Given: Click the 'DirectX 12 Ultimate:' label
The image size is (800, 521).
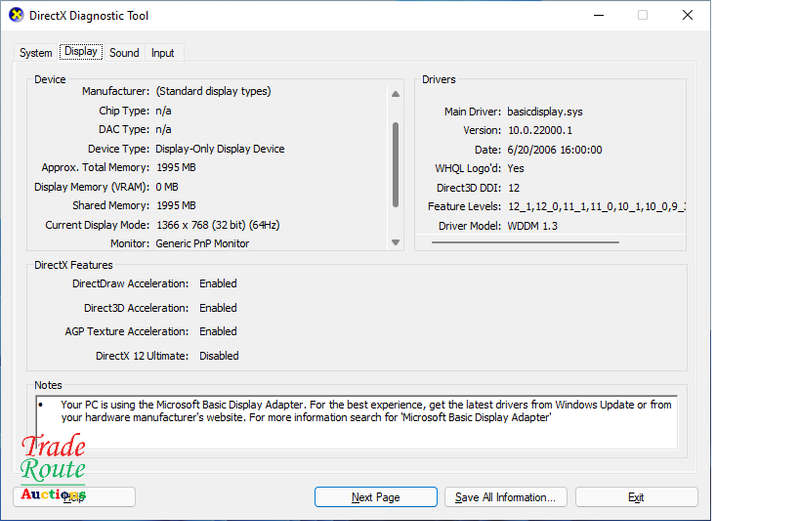Looking at the screenshot, I should tap(142, 356).
